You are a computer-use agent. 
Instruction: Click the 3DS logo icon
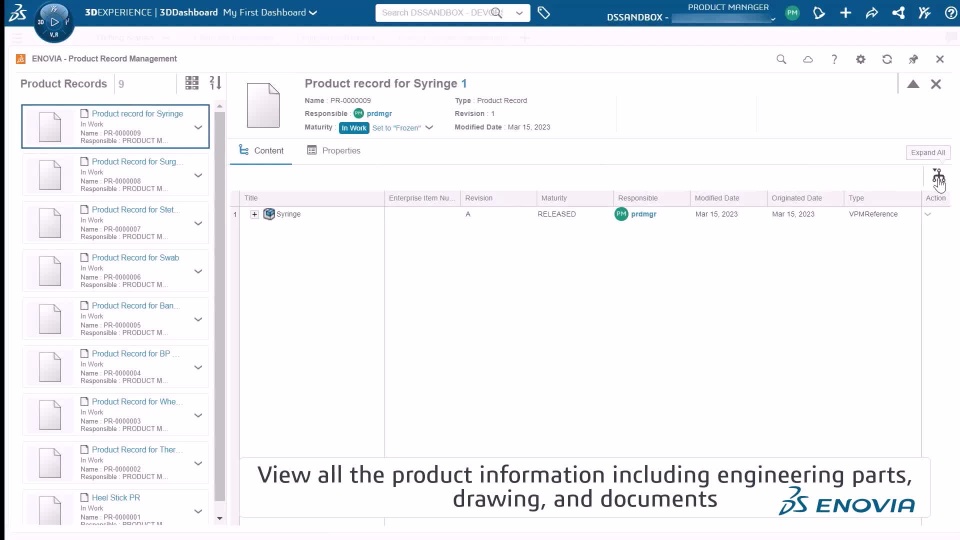click(17, 12)
